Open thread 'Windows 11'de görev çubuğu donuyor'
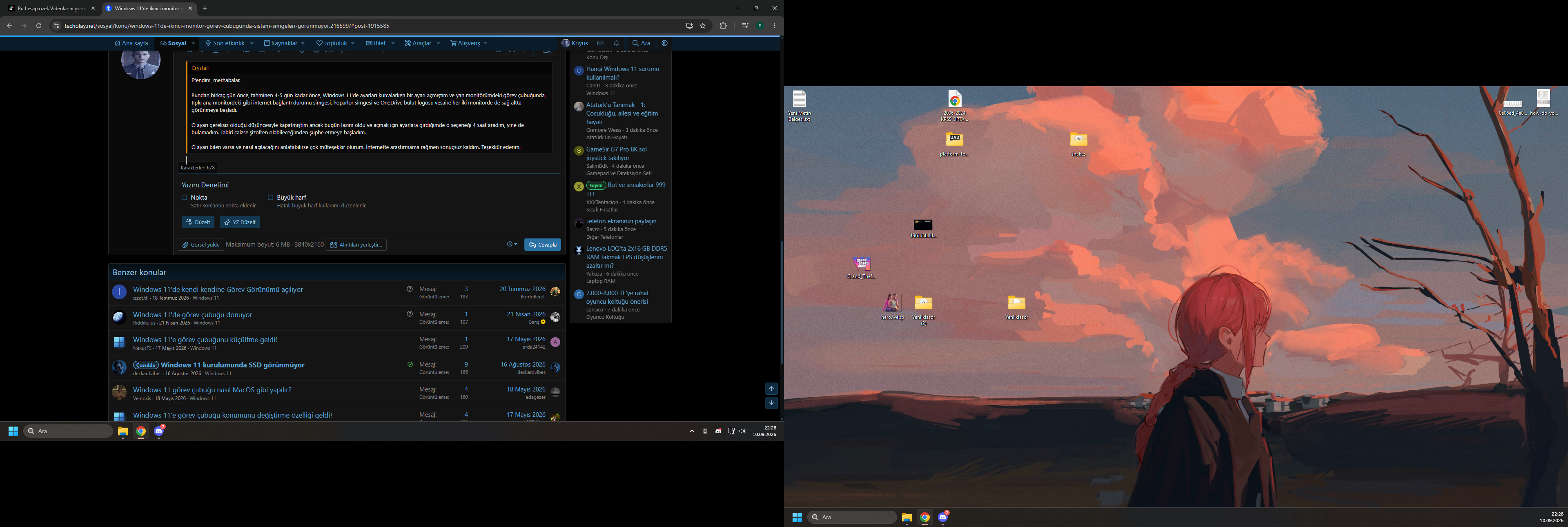Image resolution: width=1568 pixels, height=527 pixels. pyautogui.click(x=192, y=315)
